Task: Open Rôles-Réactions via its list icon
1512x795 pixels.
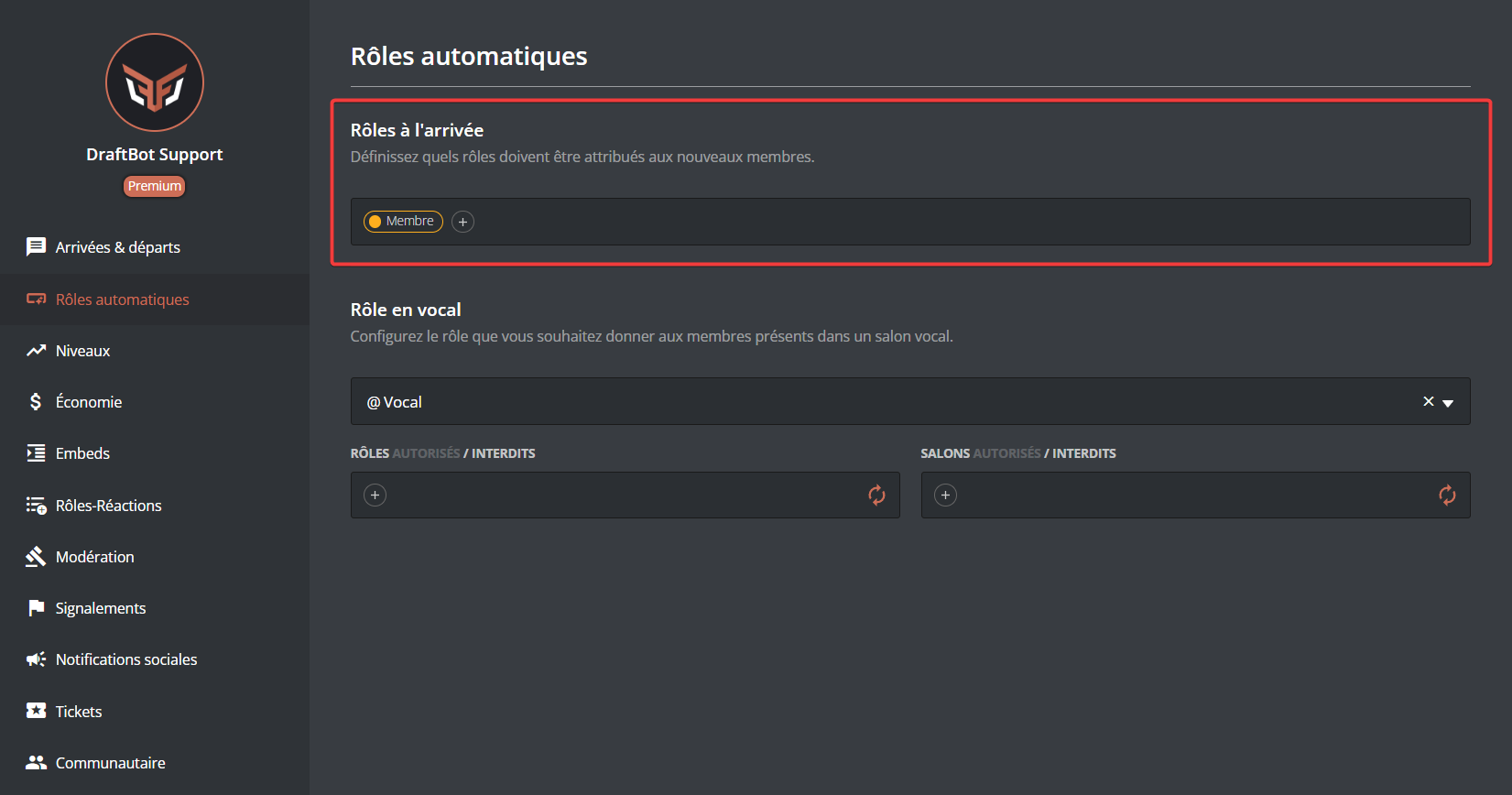Action: [x=35, y=505]
